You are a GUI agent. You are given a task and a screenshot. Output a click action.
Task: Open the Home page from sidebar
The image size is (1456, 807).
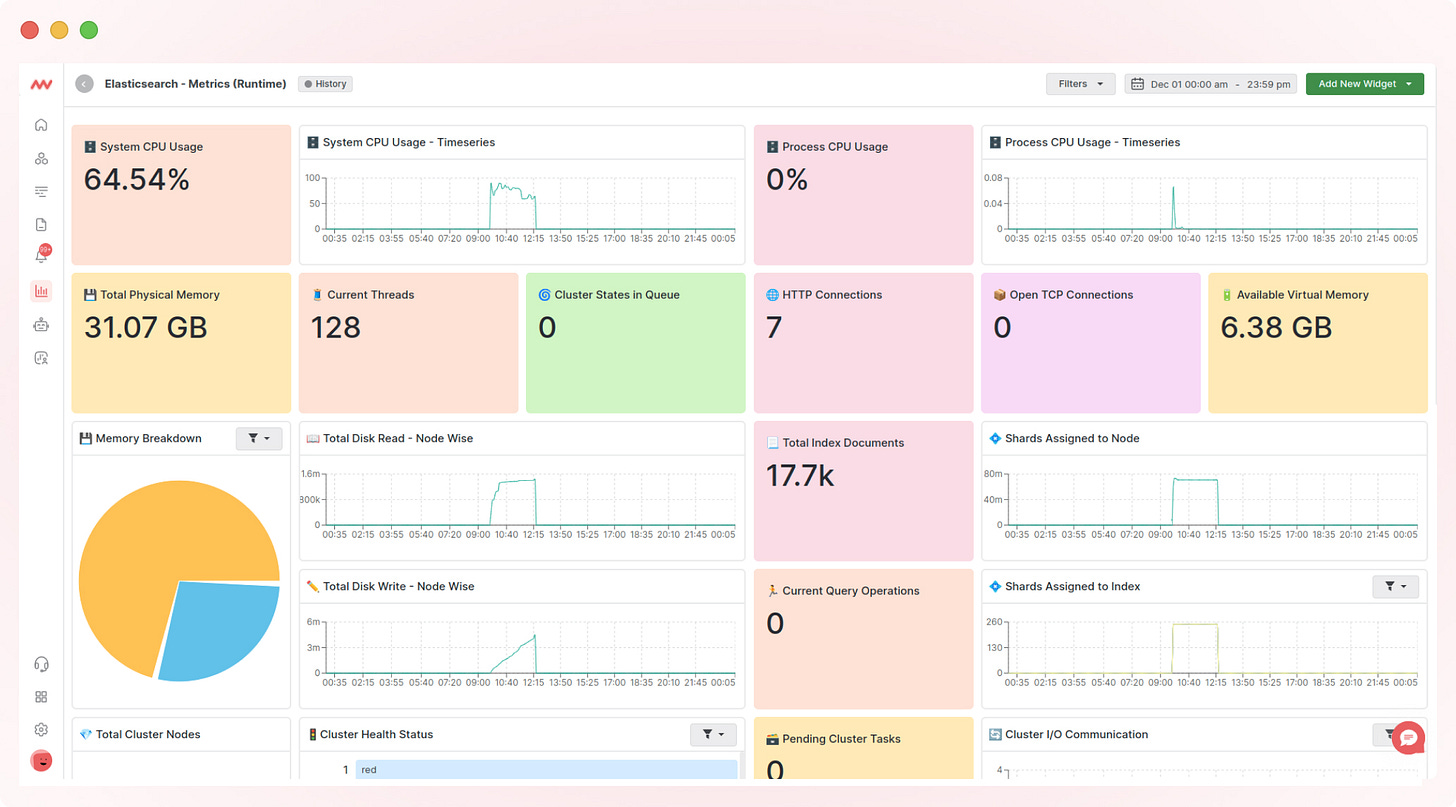click(x=41, y=125)
